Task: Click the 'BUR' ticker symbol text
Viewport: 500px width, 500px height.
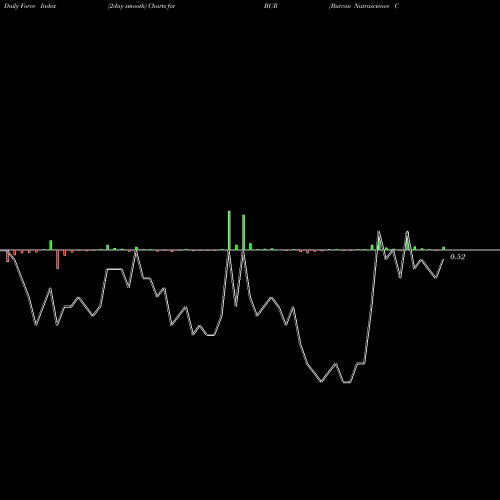Action: (x=271, y=6)
